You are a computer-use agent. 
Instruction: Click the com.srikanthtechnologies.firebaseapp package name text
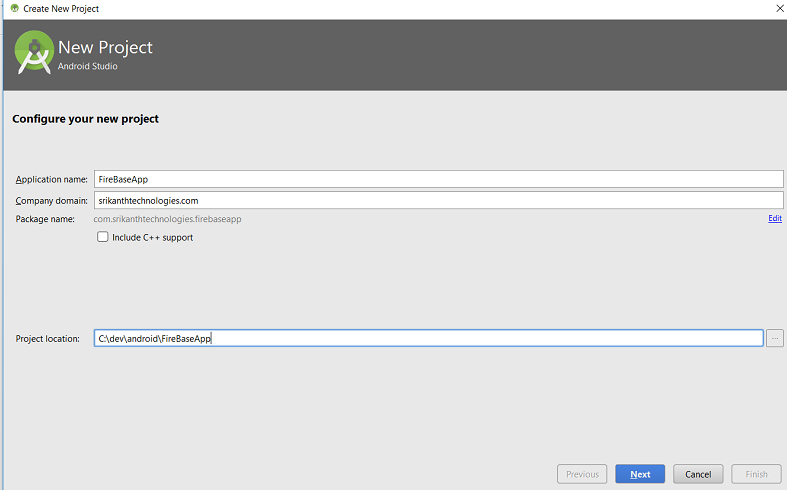coord(167,219)
